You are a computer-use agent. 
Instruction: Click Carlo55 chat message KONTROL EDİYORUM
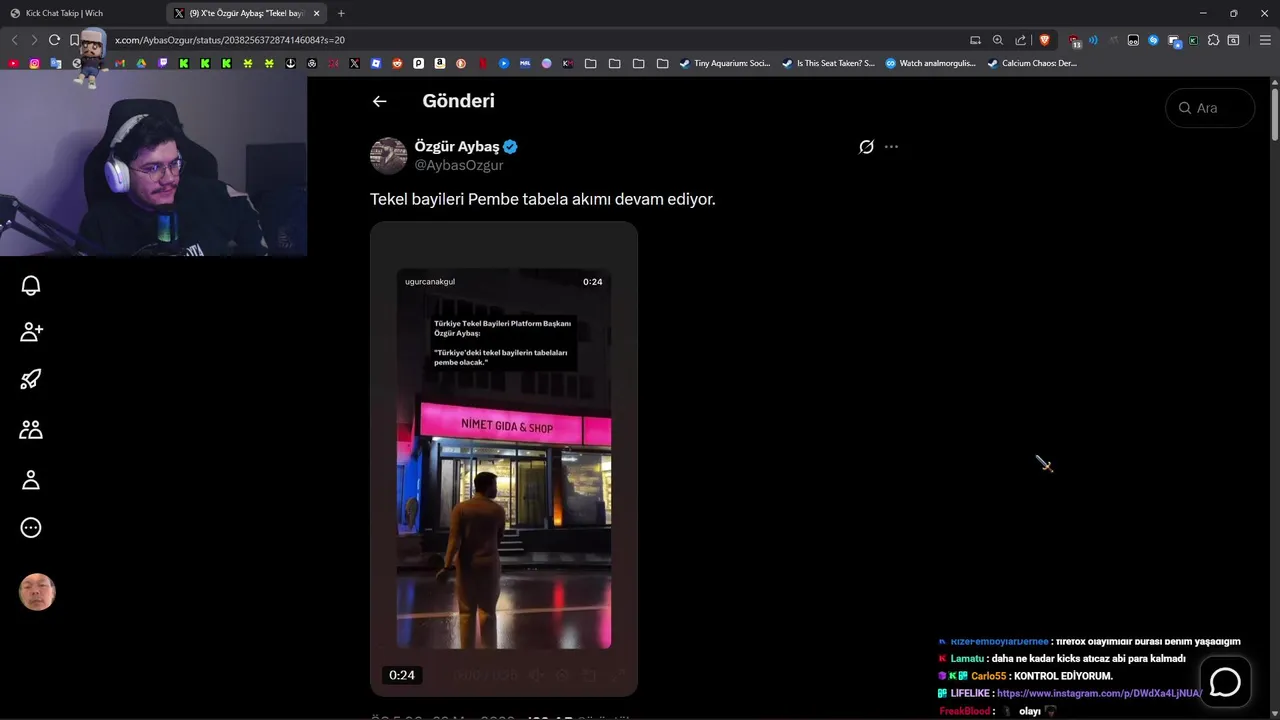[x=1025, y=676]
